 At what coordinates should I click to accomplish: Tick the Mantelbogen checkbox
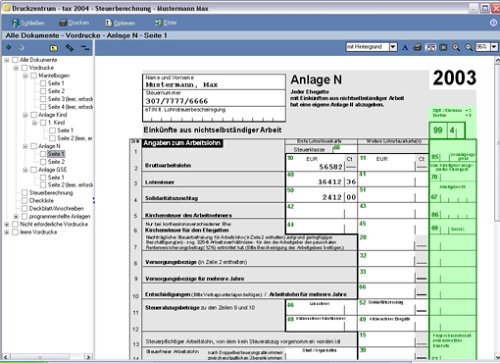34,76
